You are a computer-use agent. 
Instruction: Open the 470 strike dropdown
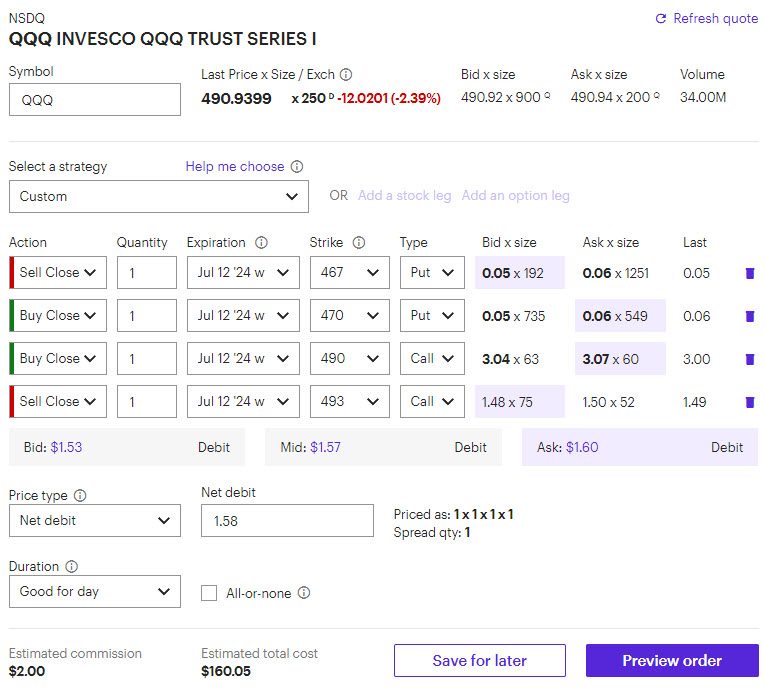(x=349, y=316)
